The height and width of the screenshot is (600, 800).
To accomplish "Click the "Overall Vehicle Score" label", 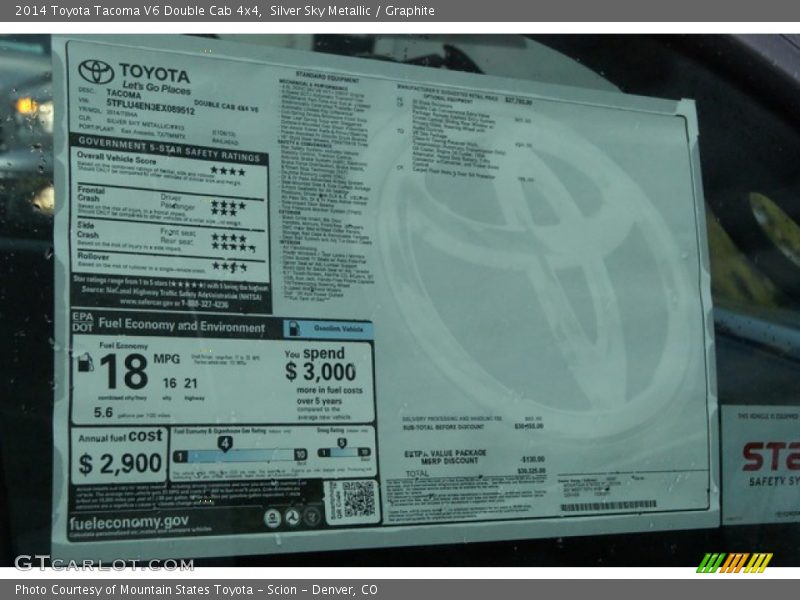I will [x=116, y=158].
